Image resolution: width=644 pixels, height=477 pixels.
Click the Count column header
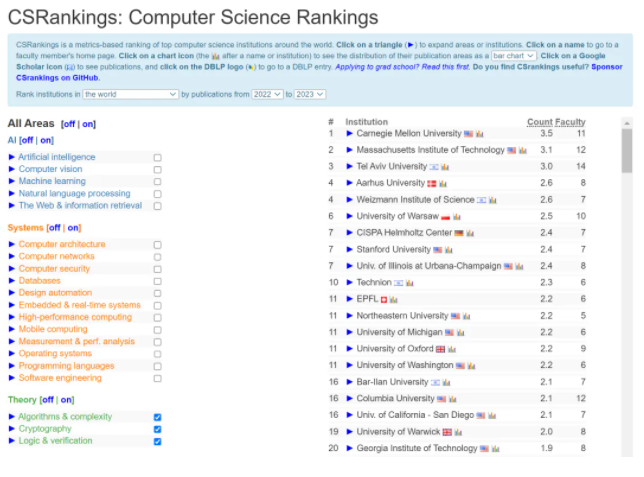coord(540,122)
